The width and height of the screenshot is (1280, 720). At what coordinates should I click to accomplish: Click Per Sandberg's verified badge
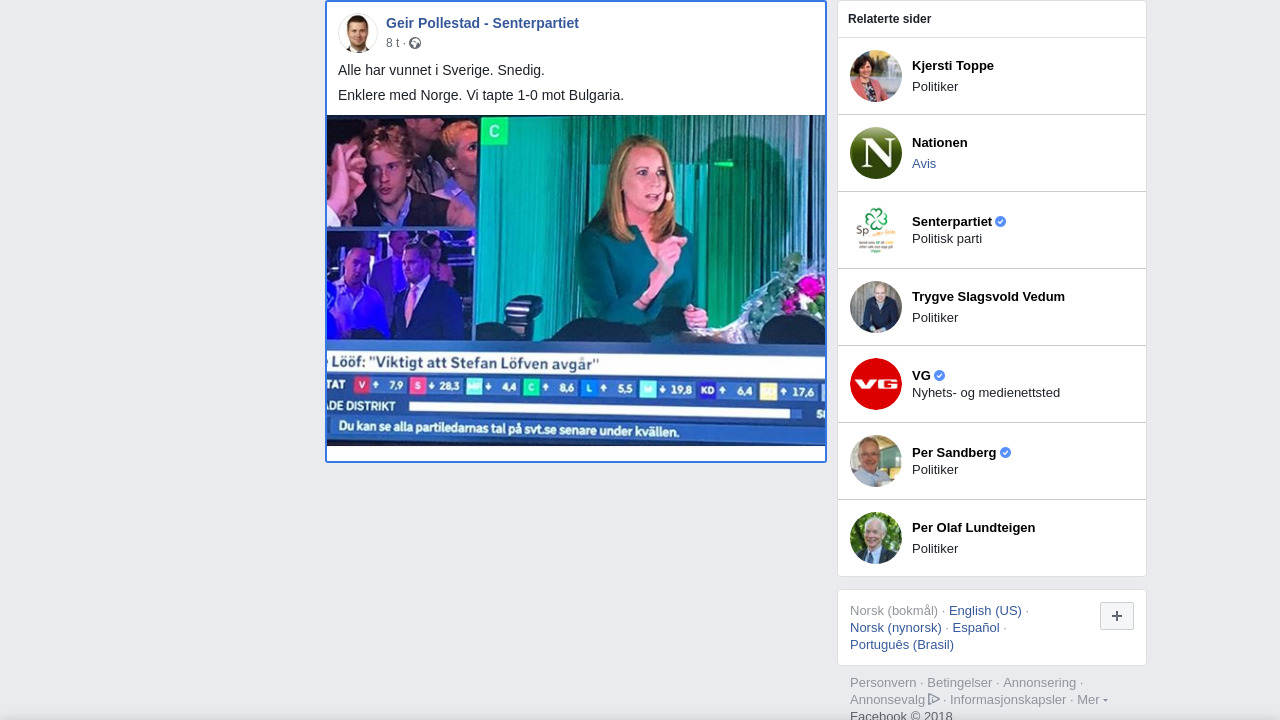(1006, 453)
